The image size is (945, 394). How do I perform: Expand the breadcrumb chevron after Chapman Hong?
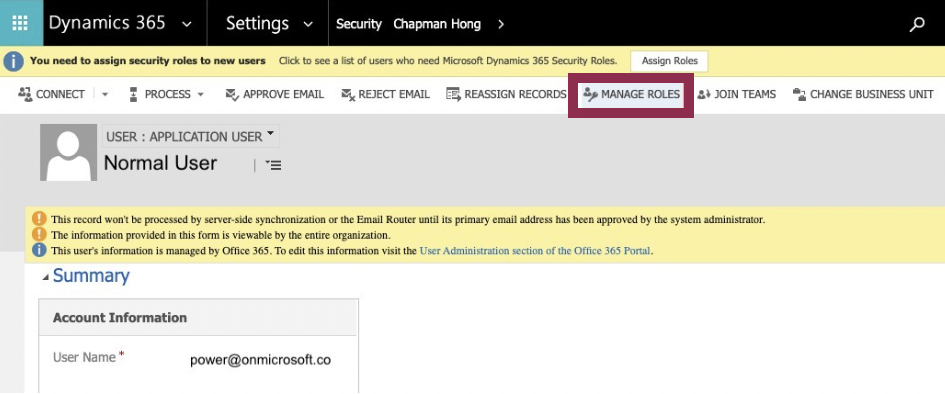point(501,24)
